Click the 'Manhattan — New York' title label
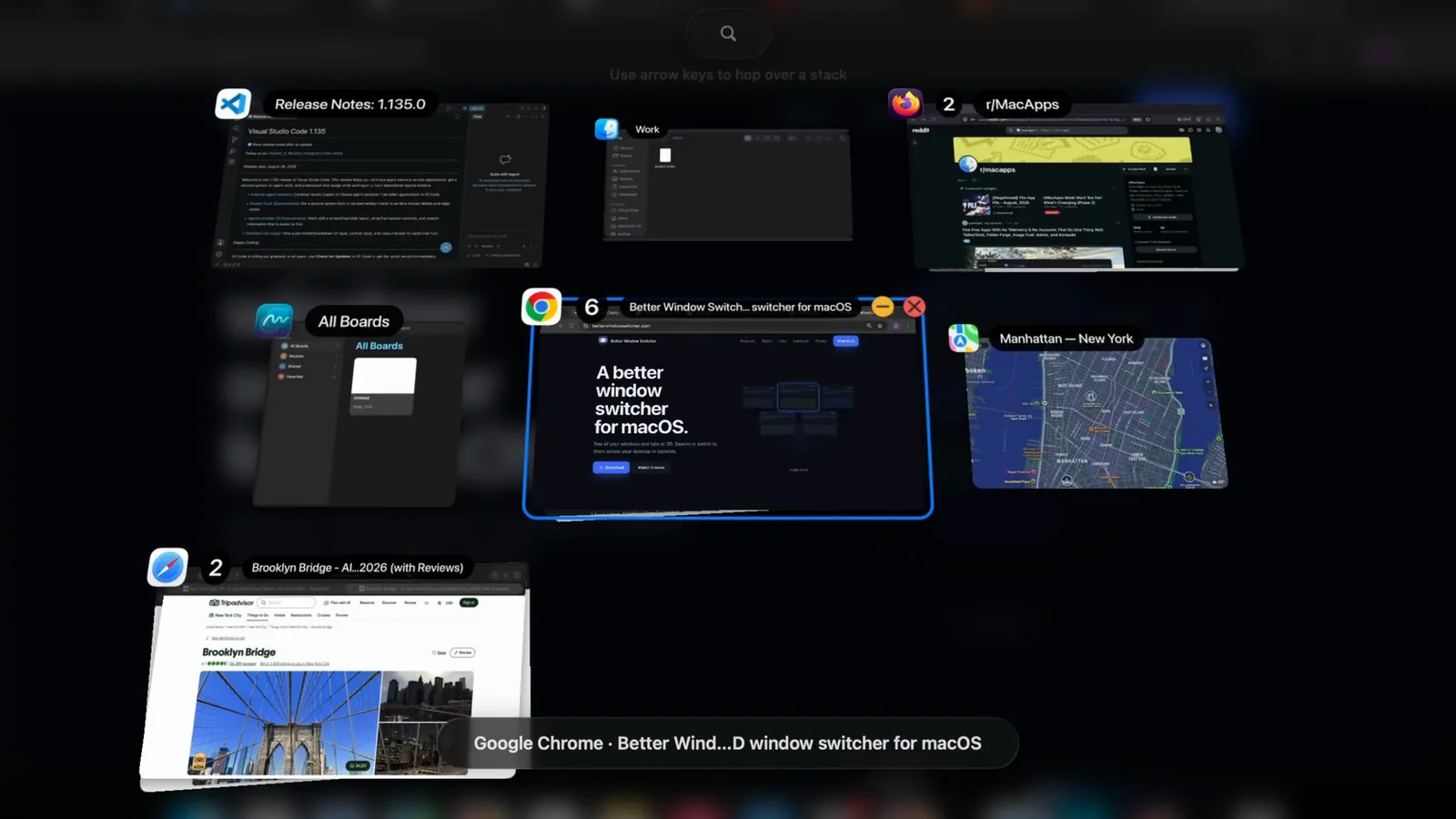 coord(1067,339)
